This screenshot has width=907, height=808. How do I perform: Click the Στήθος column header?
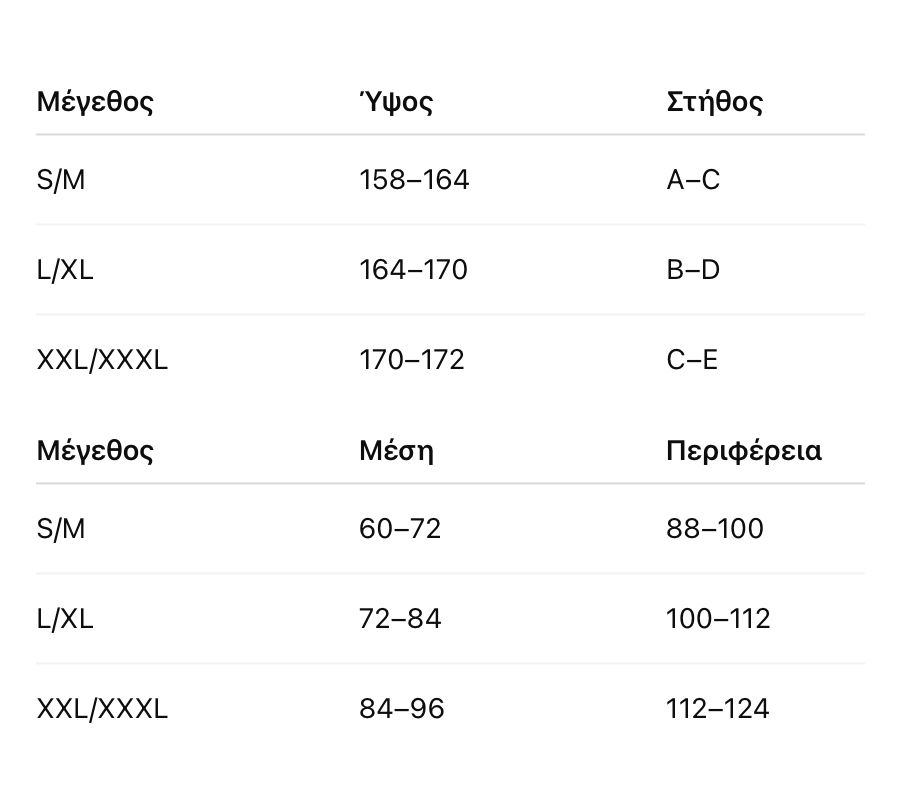click(x=714, y=102)
